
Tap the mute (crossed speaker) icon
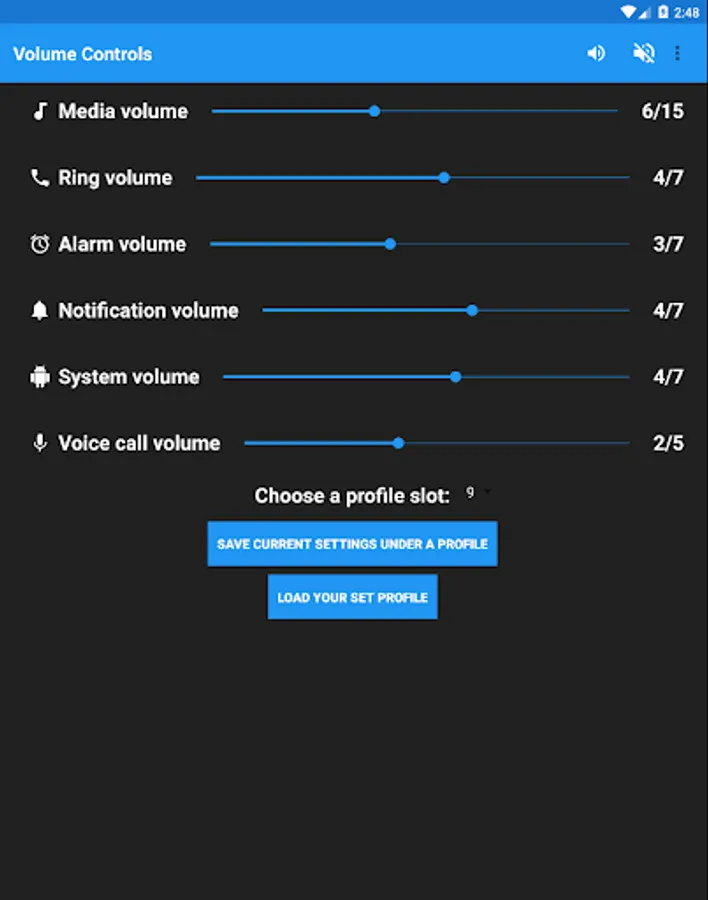[x=643, y=53]
